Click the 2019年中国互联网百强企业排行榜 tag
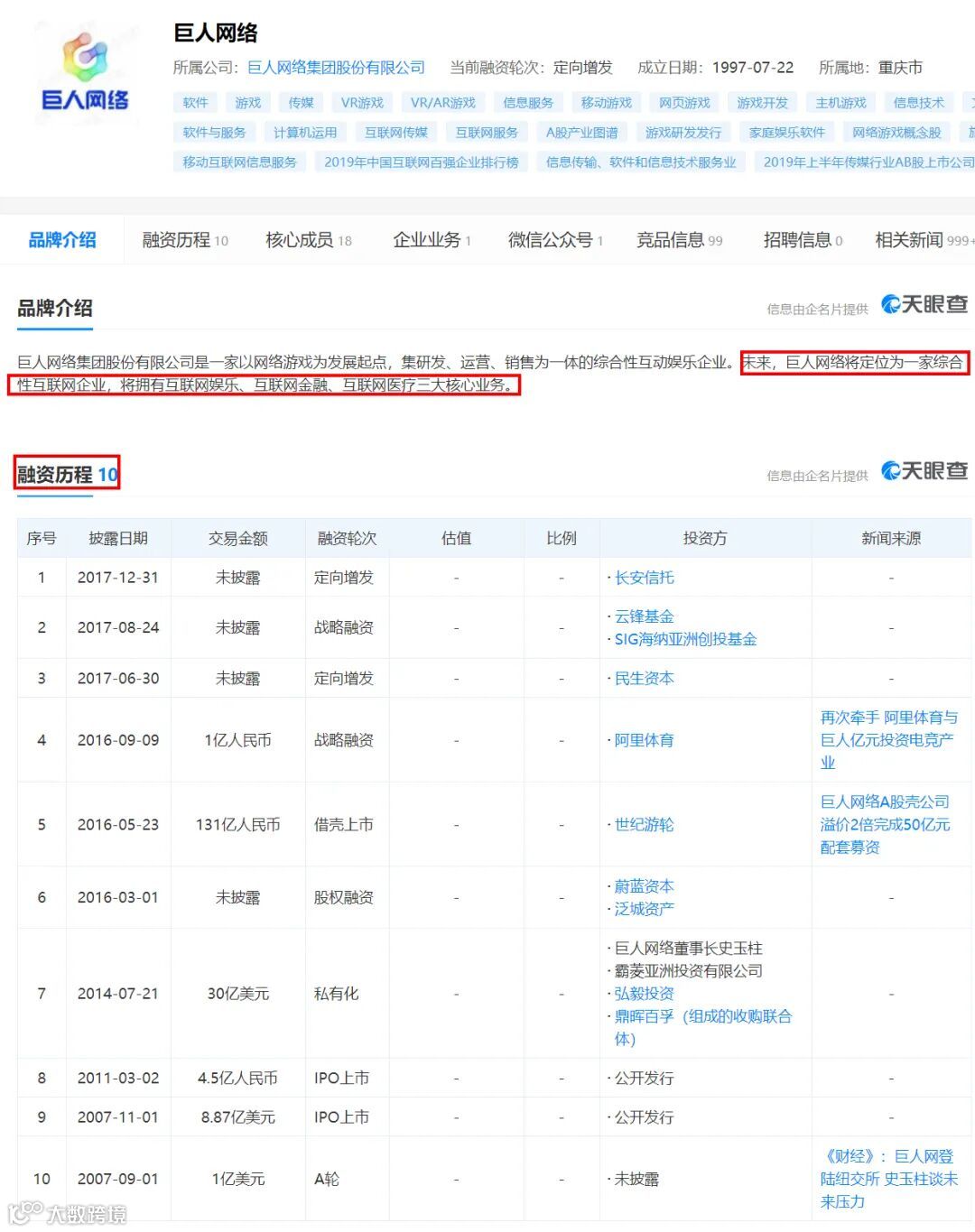 [422, 162]
